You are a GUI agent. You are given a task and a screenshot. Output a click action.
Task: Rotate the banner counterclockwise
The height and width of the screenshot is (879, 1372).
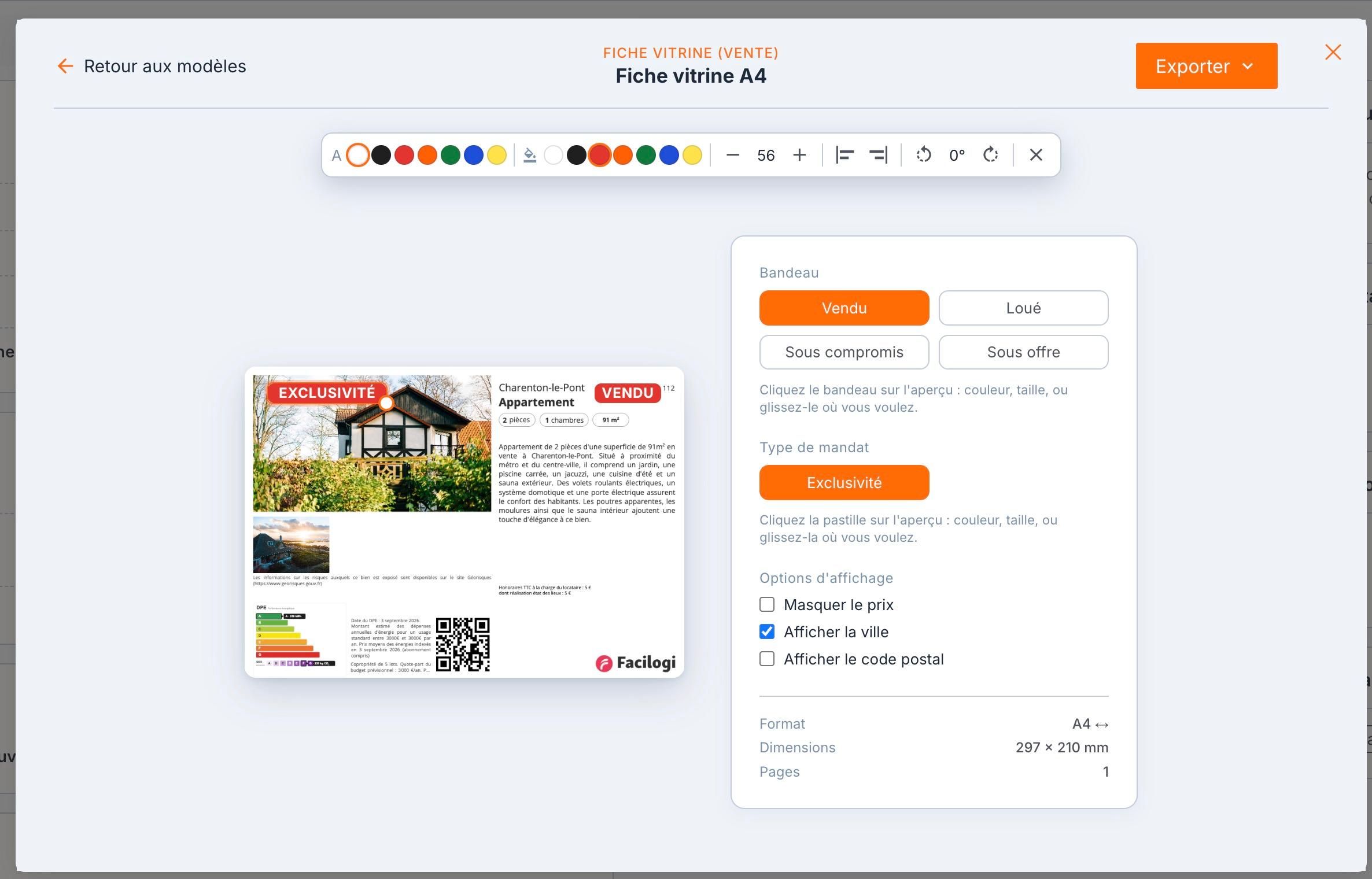(x=924, y=155)
